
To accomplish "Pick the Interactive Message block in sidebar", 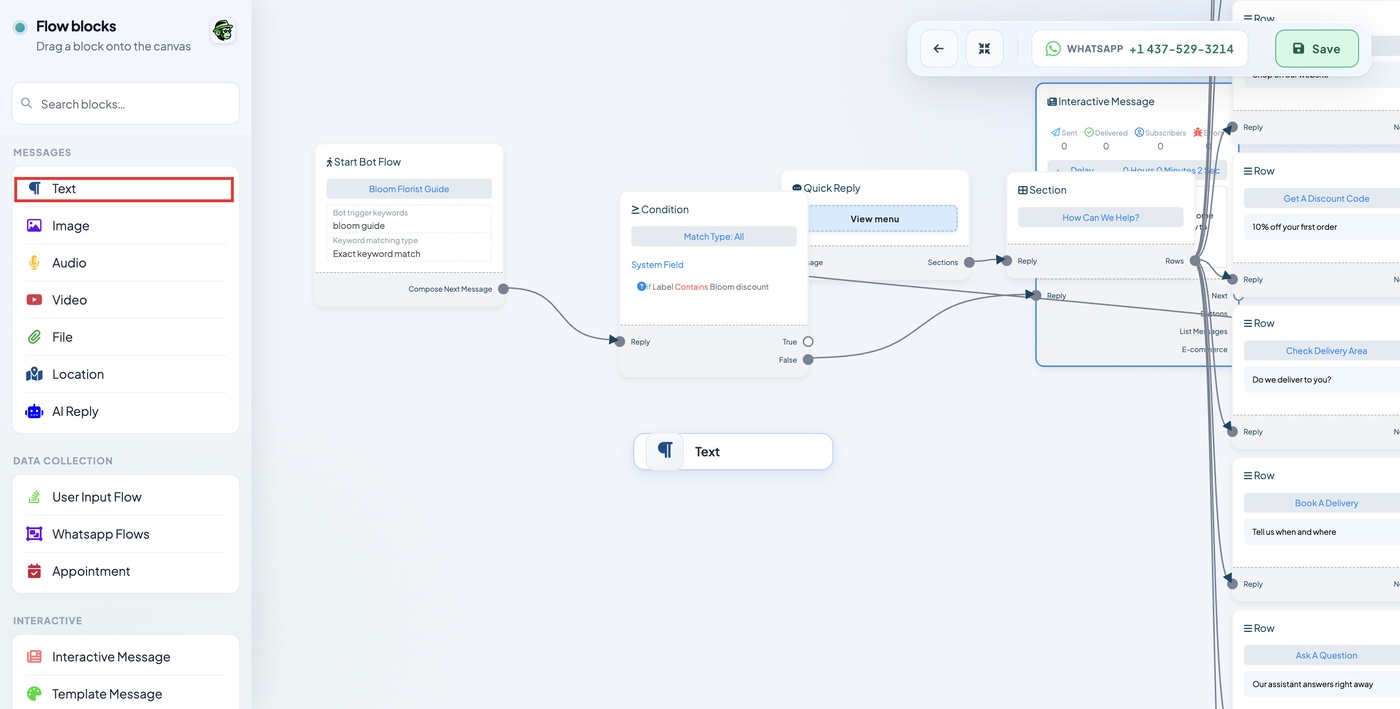I will [x=125, y=657].
